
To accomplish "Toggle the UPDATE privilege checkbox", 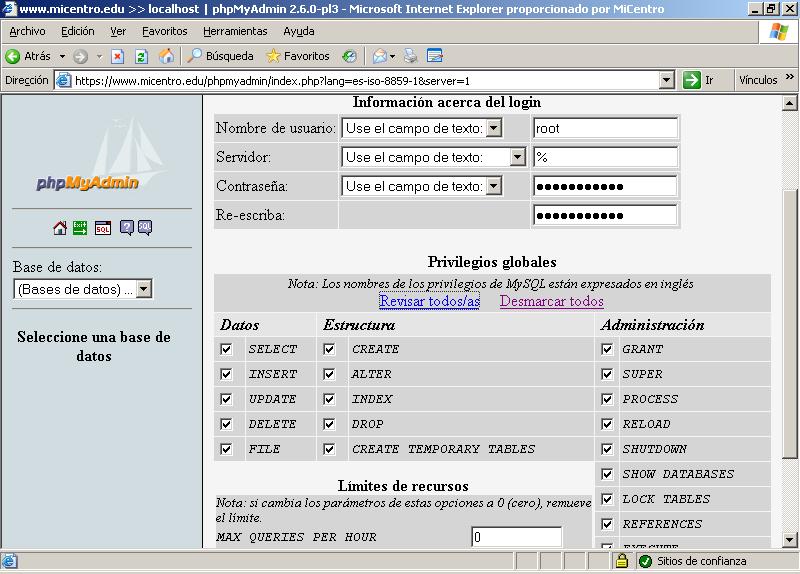I will tap(226, 399).
